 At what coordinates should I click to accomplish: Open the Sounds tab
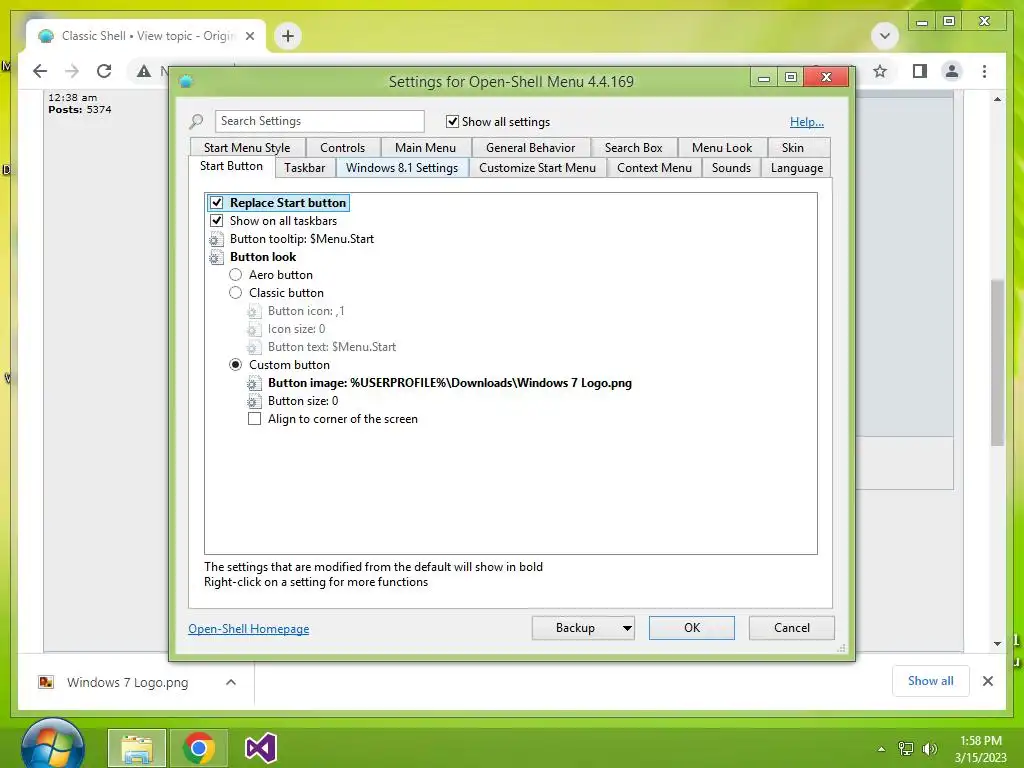[731, 168]
